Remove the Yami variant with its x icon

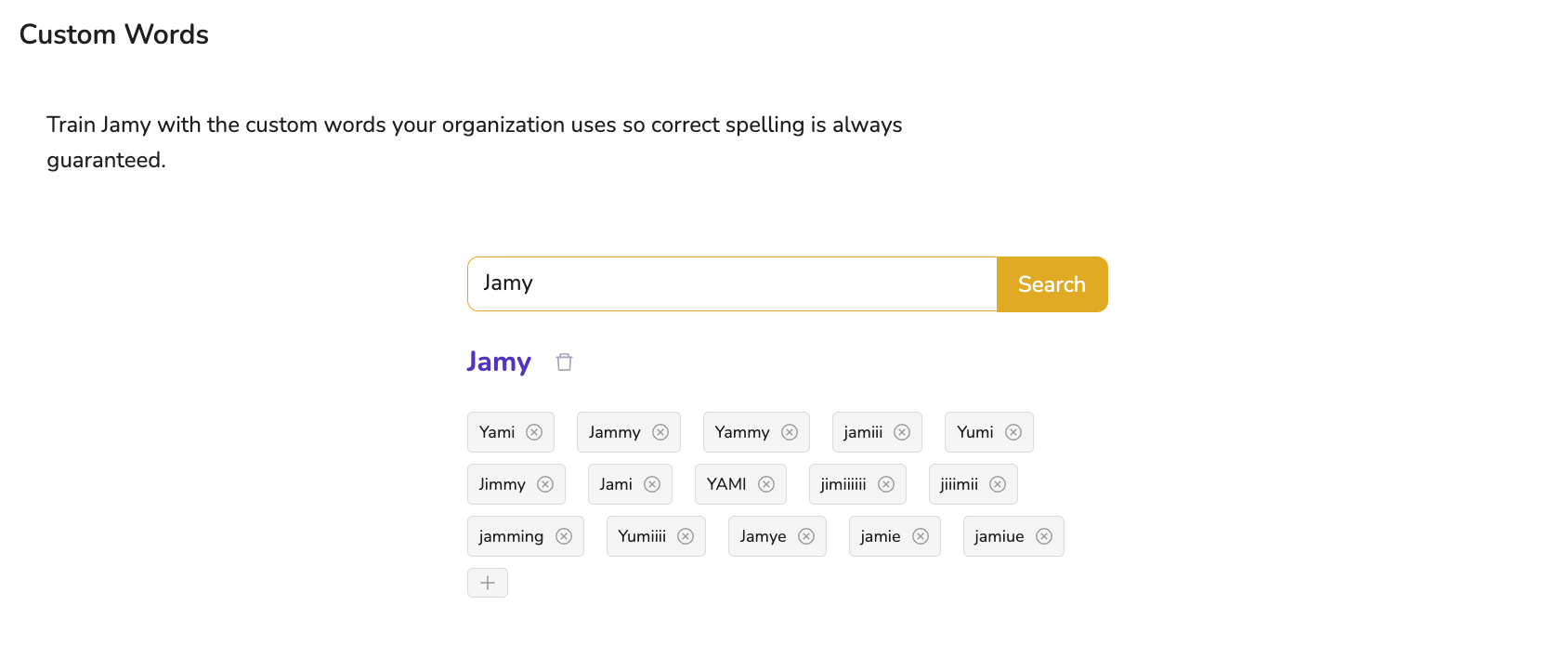point(534,432)
